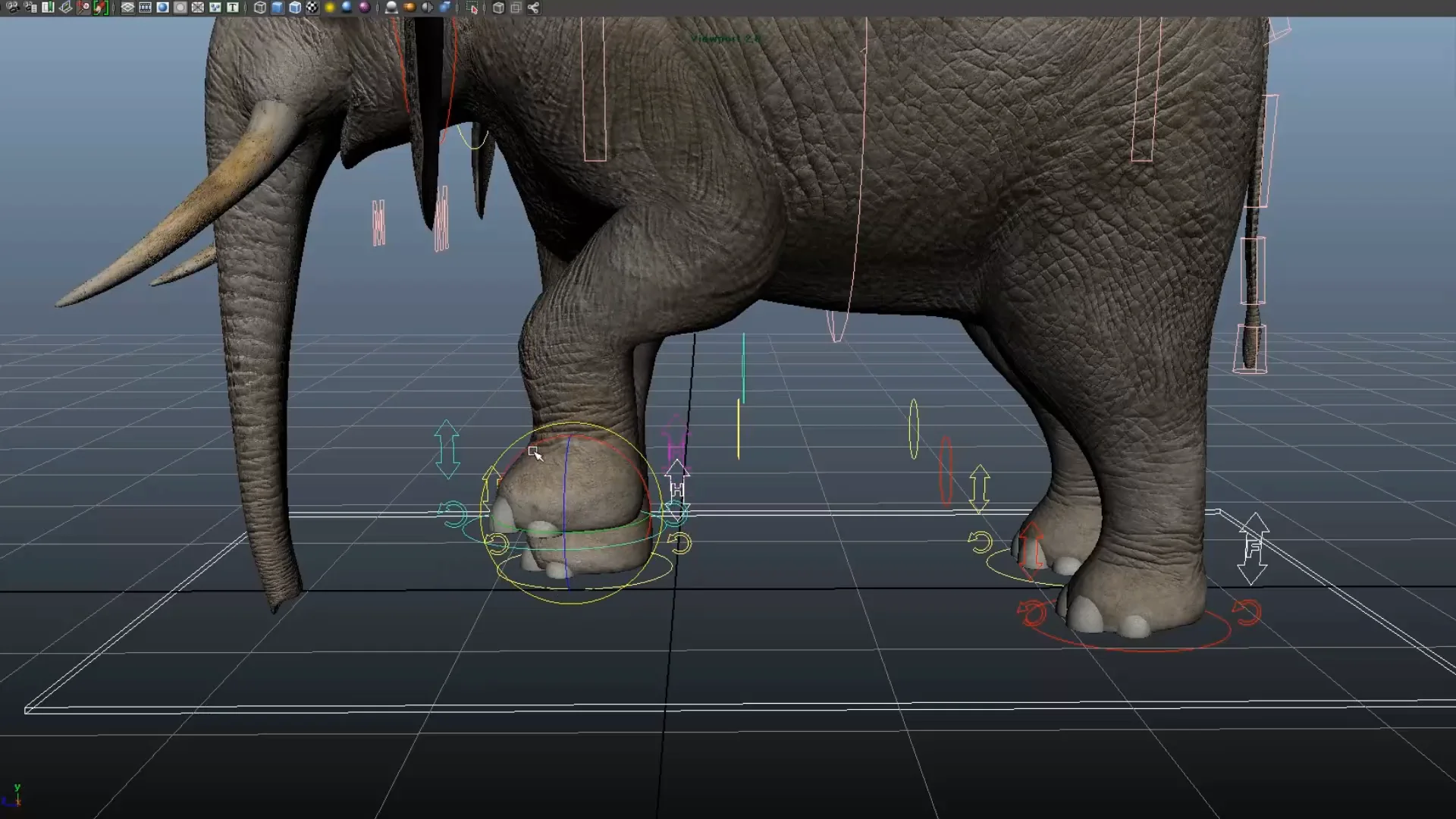The height and width of the screenshot is (819, 1456).
Task: Toggle X-Ray Active Components icon
Action: coord(516,8)
